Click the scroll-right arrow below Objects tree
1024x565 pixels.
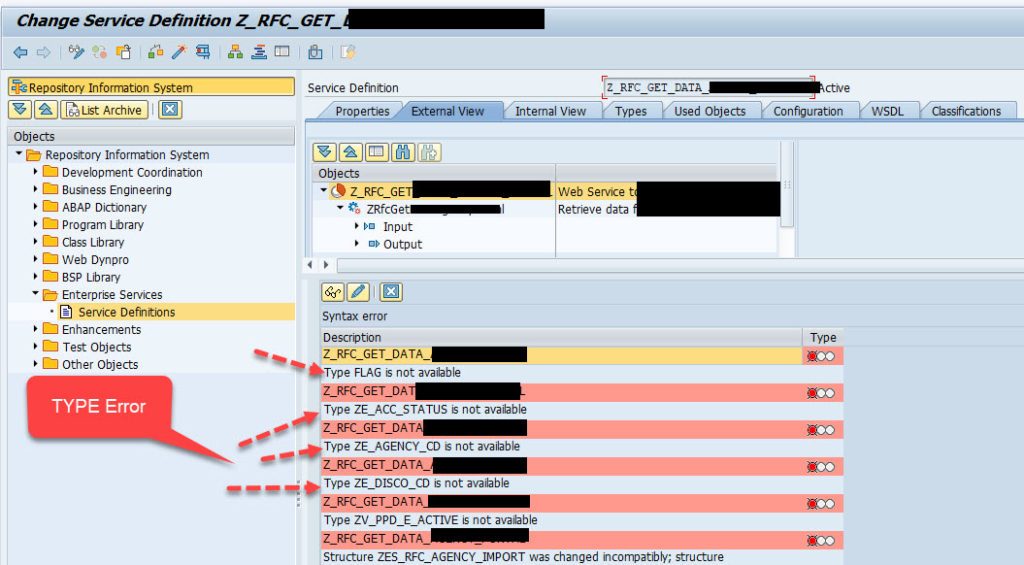pos(326,265)
